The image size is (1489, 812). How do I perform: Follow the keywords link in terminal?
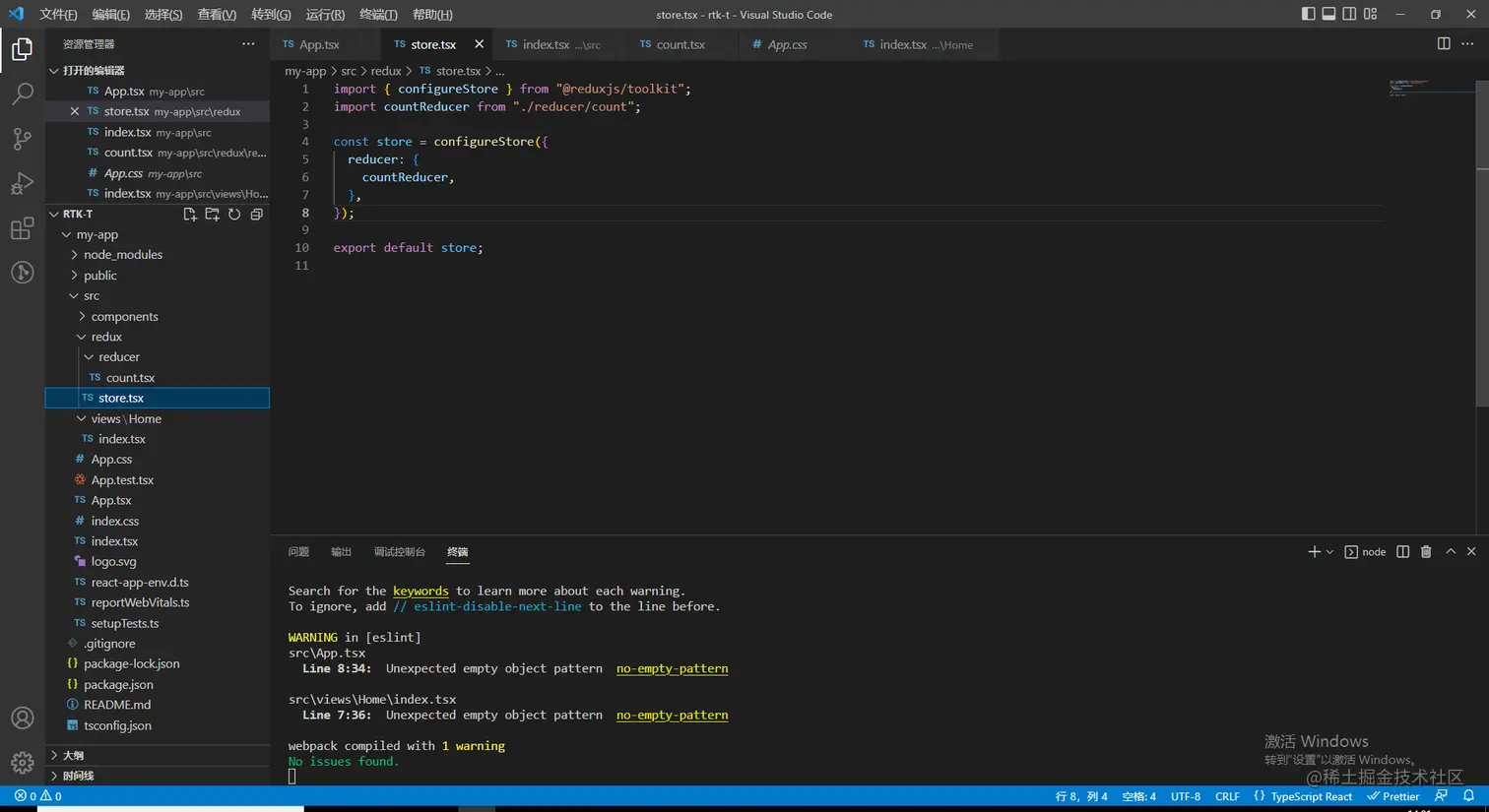(x=421, y=592)
